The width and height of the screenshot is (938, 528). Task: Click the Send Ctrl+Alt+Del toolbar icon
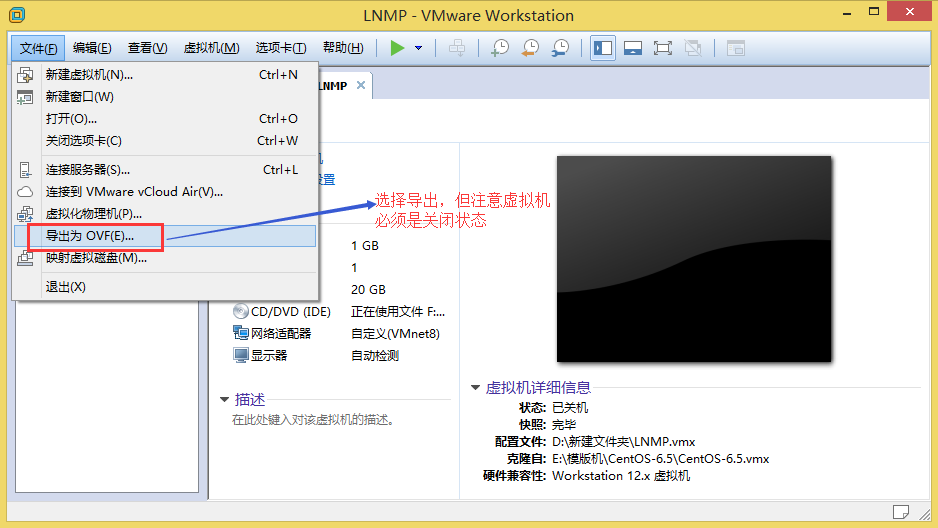click(457, 48)
